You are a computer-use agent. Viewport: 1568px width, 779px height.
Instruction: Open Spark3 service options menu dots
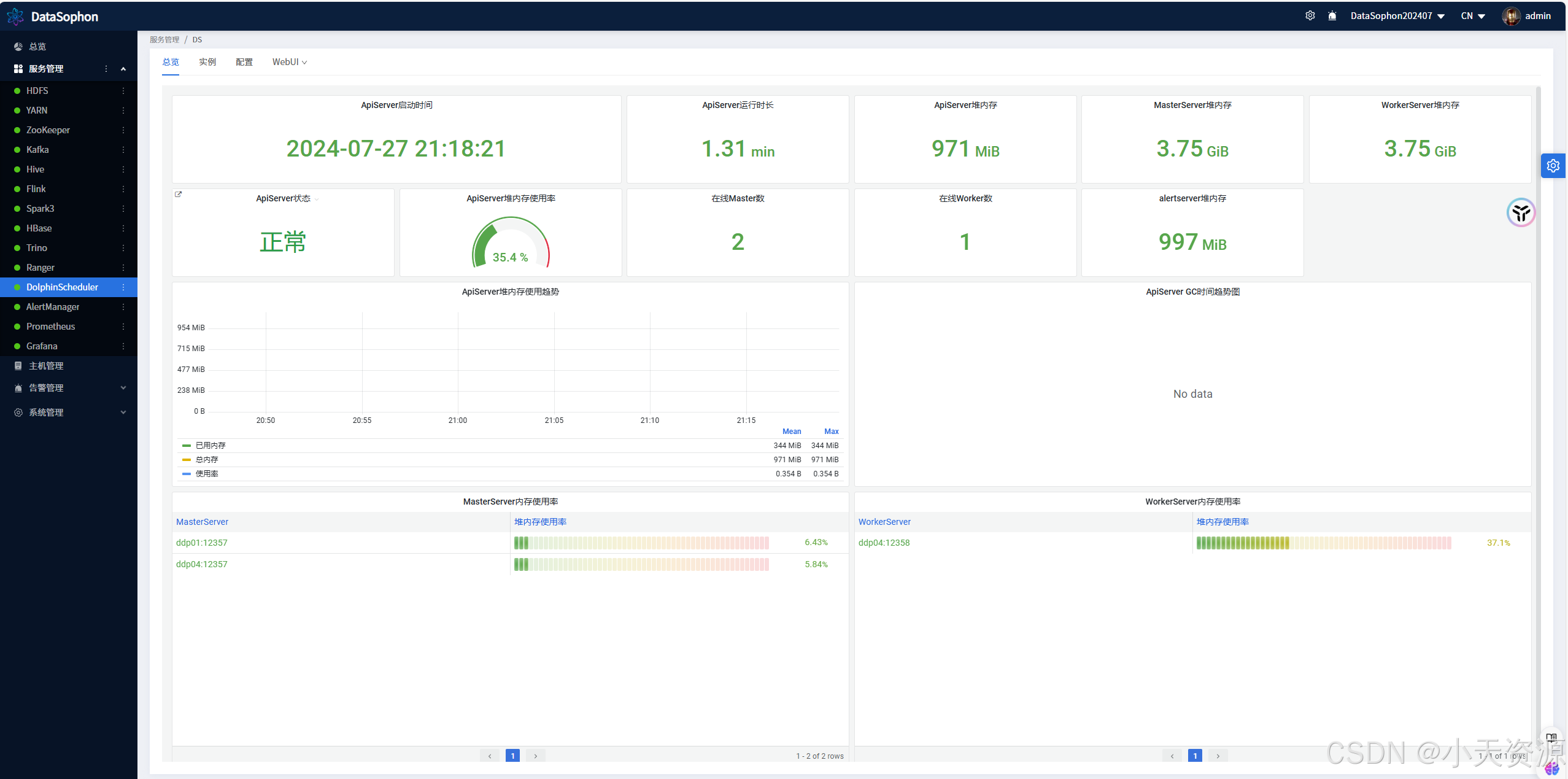[123, 209]
